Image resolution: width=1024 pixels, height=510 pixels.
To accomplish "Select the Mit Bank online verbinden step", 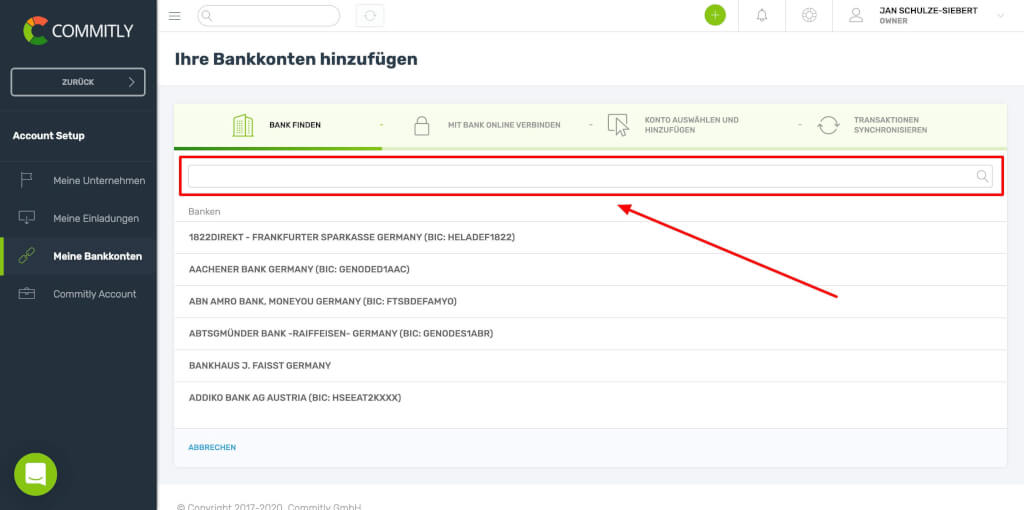I will point(487,125).
